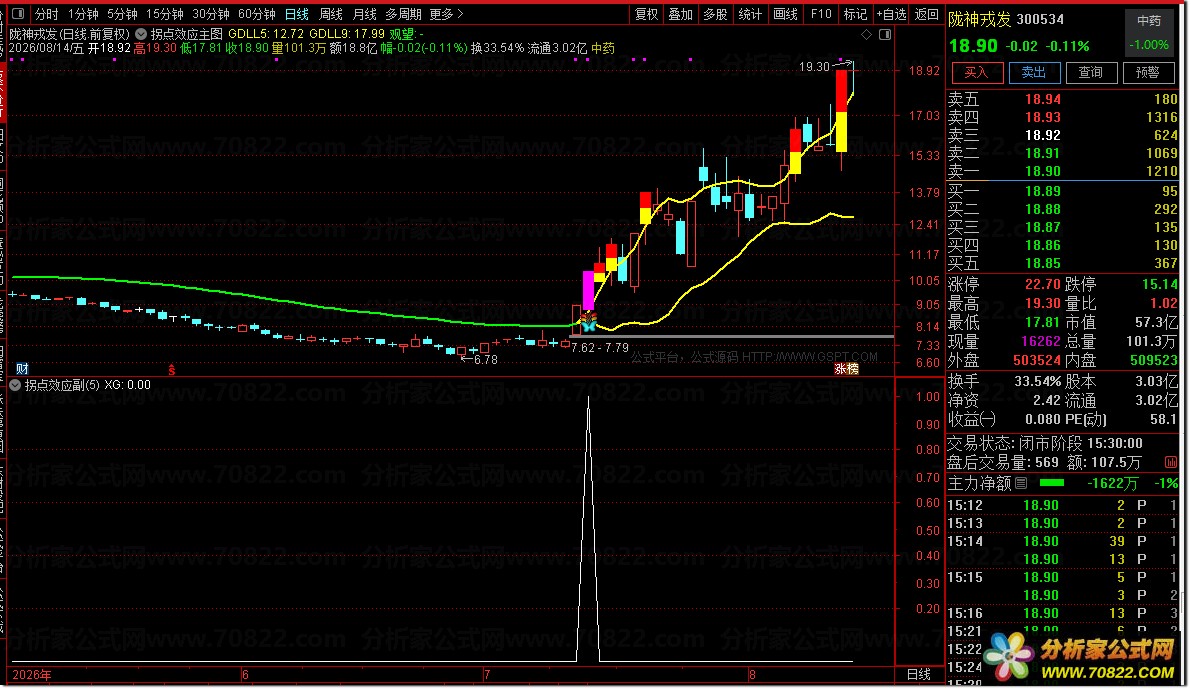Image resolution: width=1191 pixels, height=689 pixels.
Task: Open the 中药 sector box
Action: 1148,33
